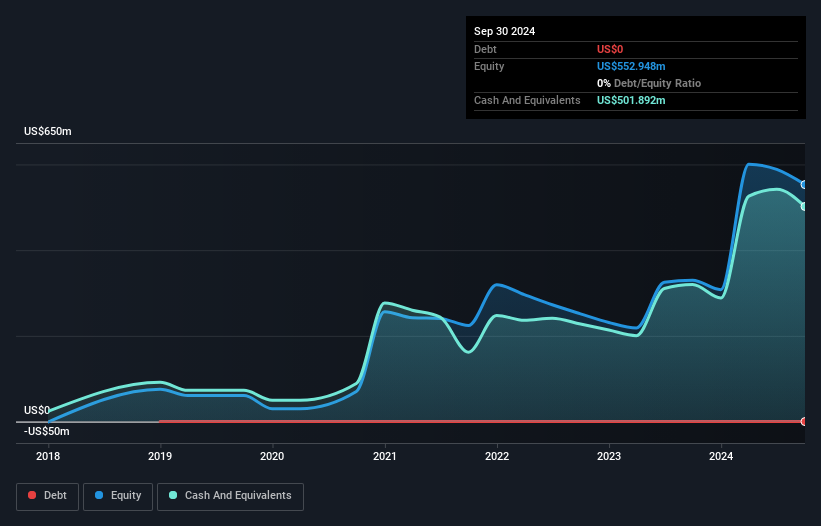
Task: Click the 2024 x-axis label
Action: pos(721,456)
